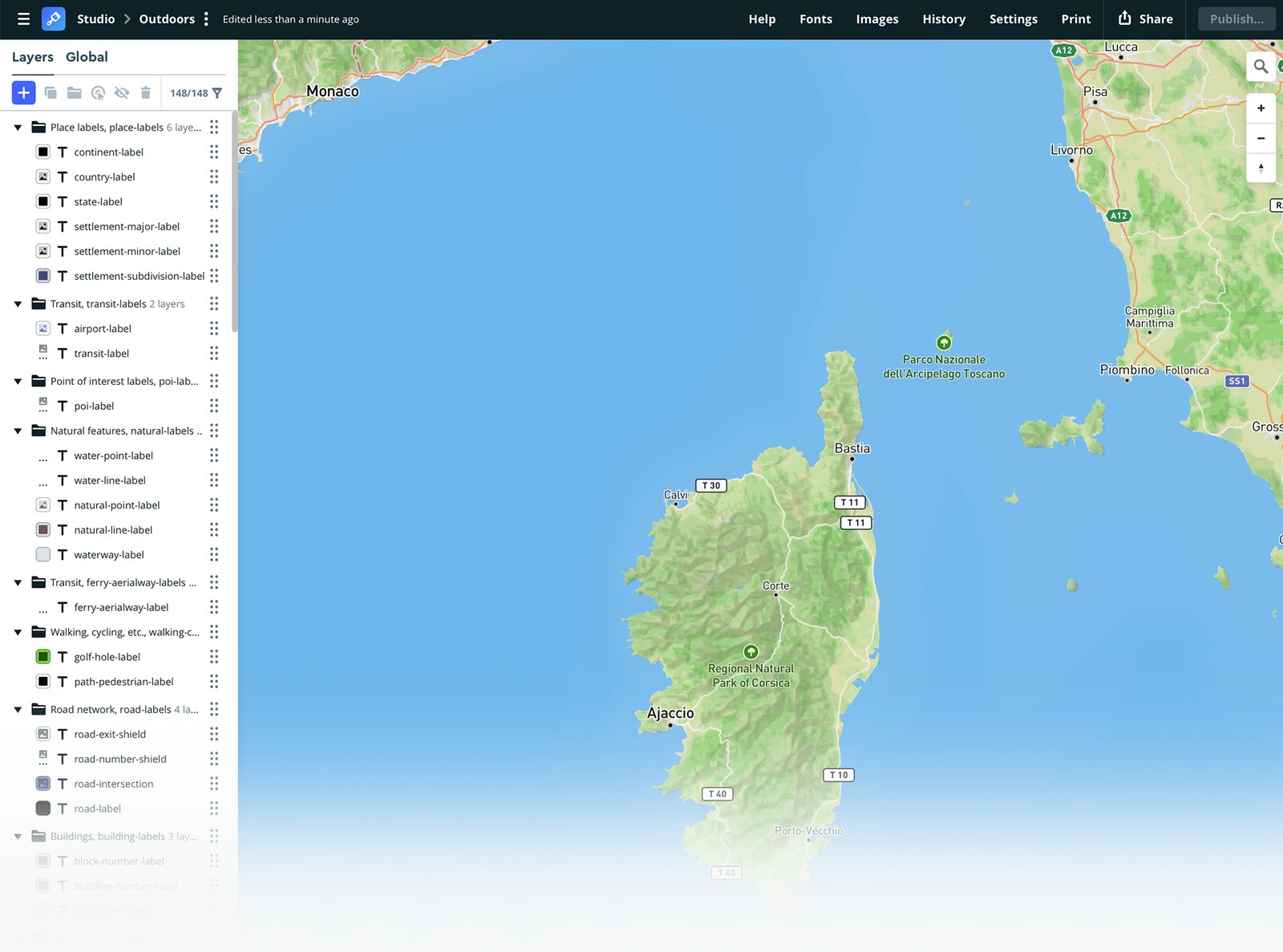Open the Print menu
This screenshot has width=1283, height=952.
[1076, 19]
